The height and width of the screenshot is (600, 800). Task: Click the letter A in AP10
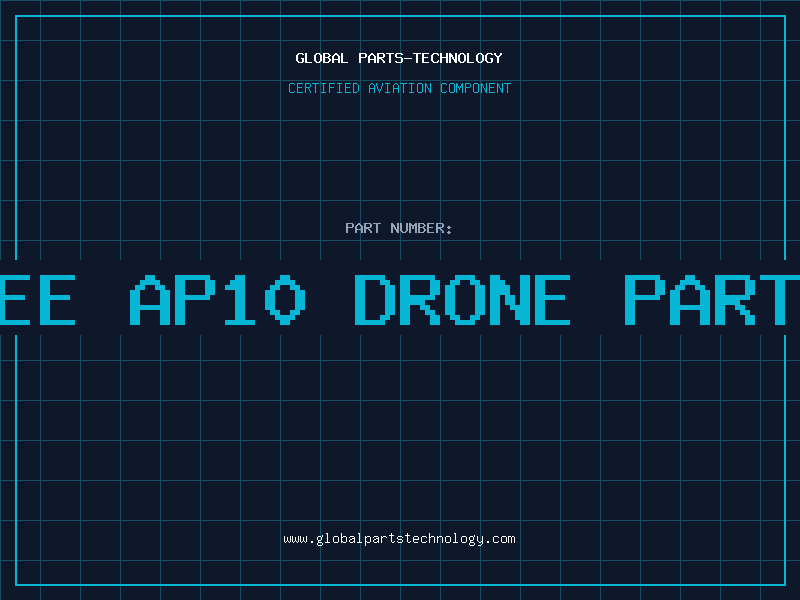tap(151, 300)
